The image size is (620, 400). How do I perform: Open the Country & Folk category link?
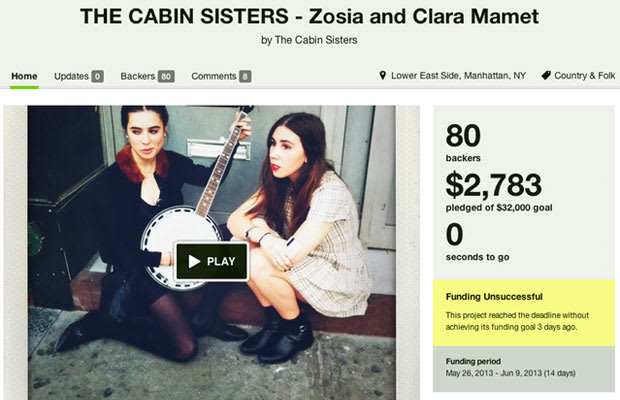(584, 75)
